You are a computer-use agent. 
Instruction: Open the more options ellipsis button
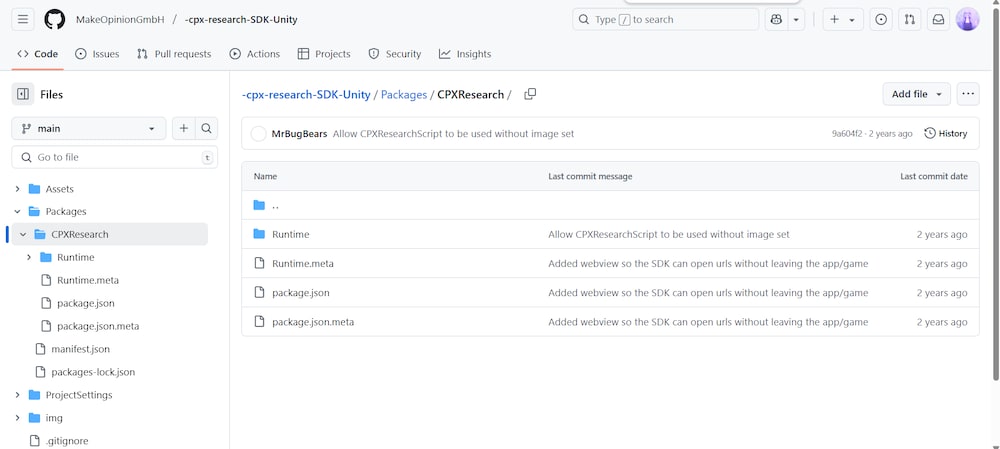(967, 94)
